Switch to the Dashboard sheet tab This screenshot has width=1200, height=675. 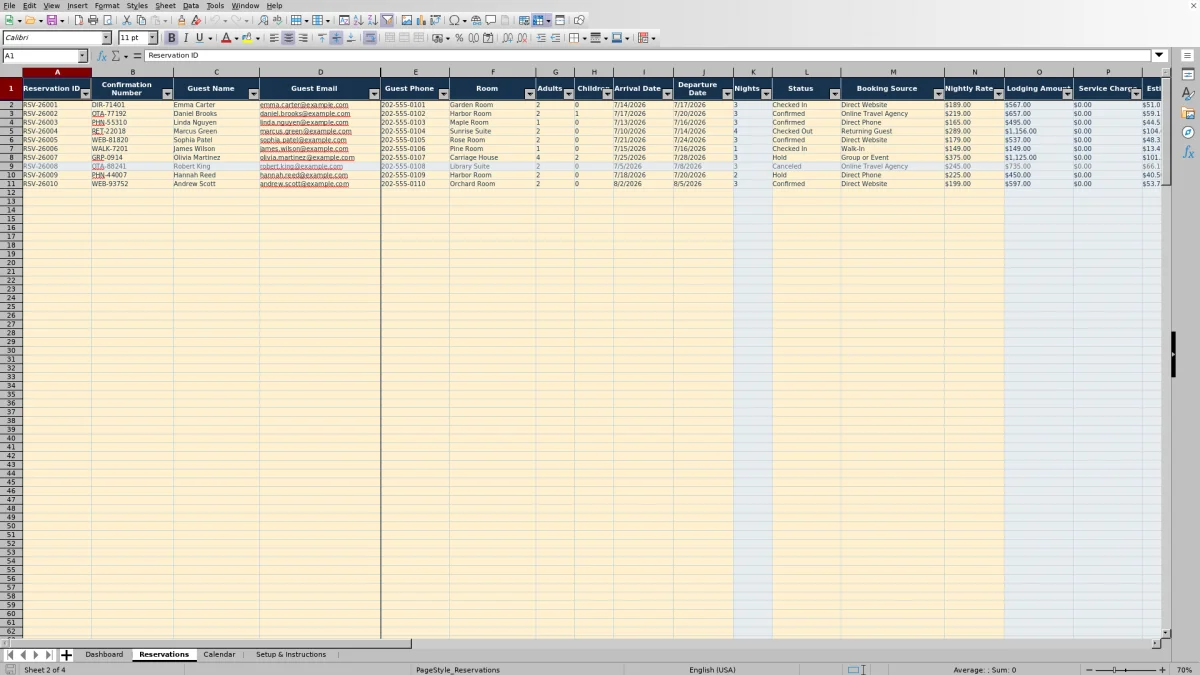click(x=104, y=655)
